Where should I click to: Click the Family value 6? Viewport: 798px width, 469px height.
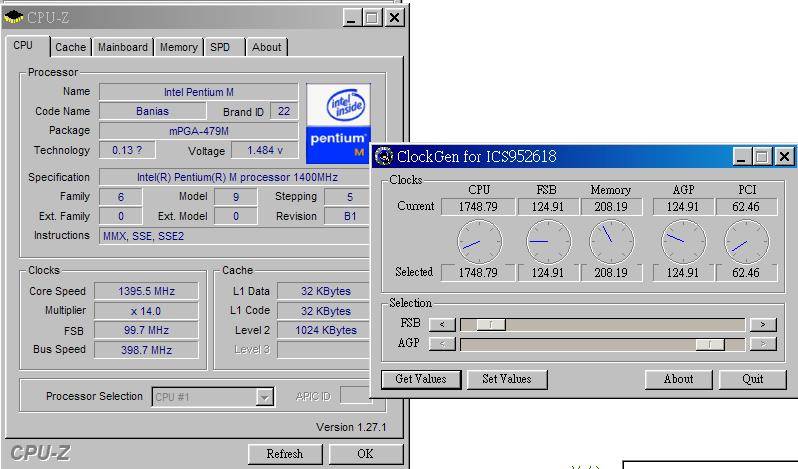[121, 197]
